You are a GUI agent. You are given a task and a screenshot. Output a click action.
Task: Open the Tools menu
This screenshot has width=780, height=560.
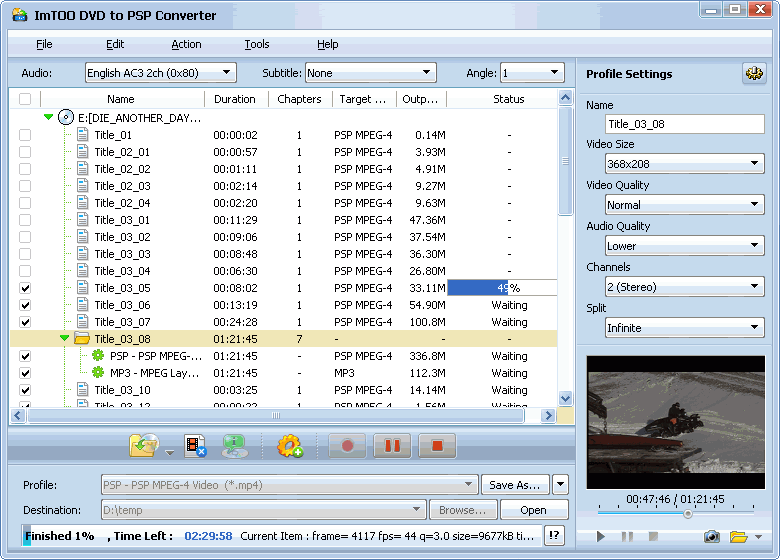tap(257, 44)
